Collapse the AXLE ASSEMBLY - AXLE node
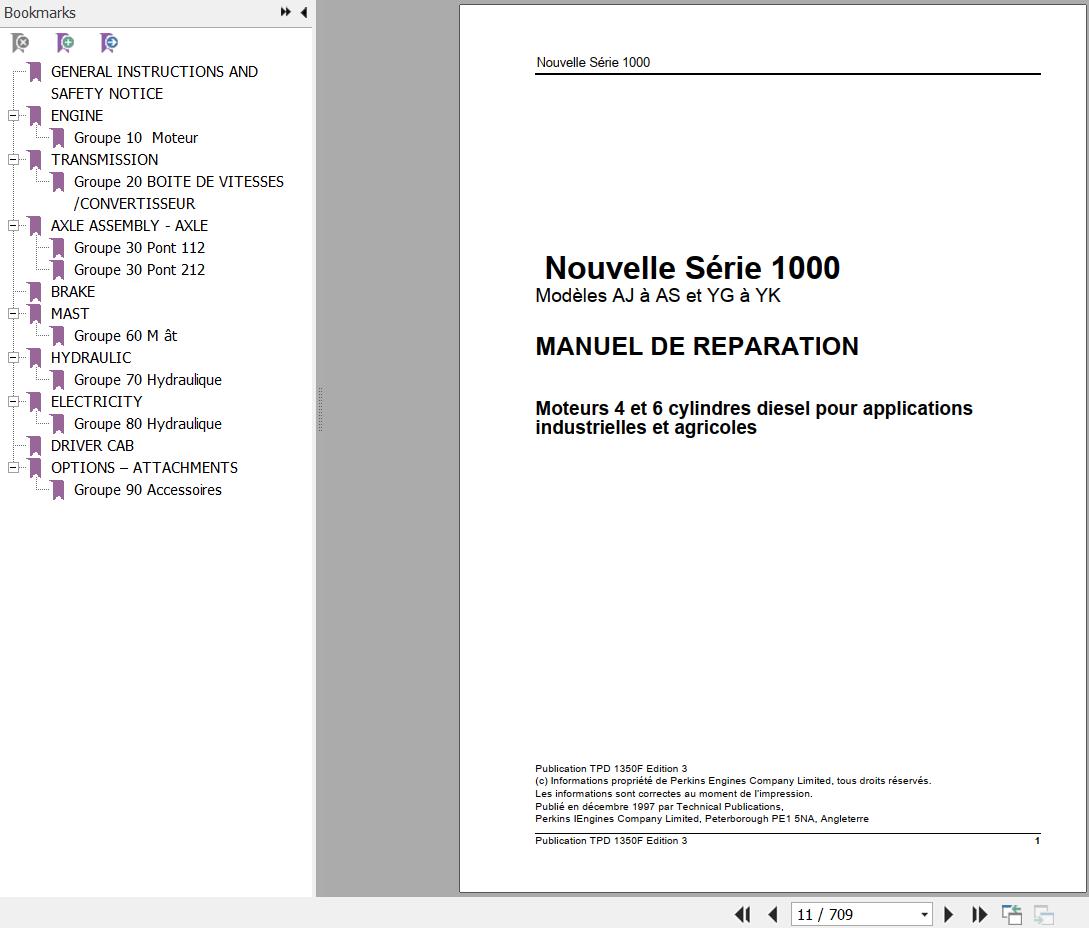 tap(13, 226)
